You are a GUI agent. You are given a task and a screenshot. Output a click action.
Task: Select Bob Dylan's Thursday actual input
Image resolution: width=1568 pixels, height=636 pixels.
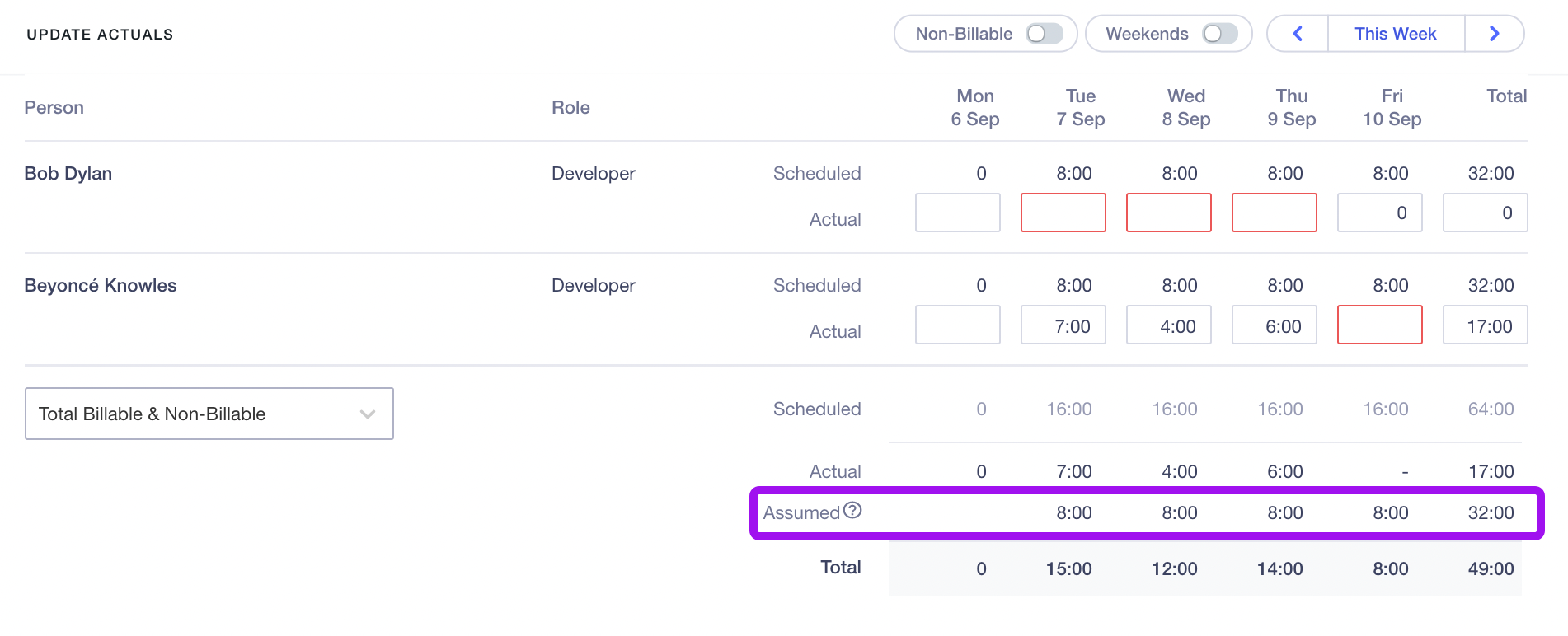coord(1274,213)
